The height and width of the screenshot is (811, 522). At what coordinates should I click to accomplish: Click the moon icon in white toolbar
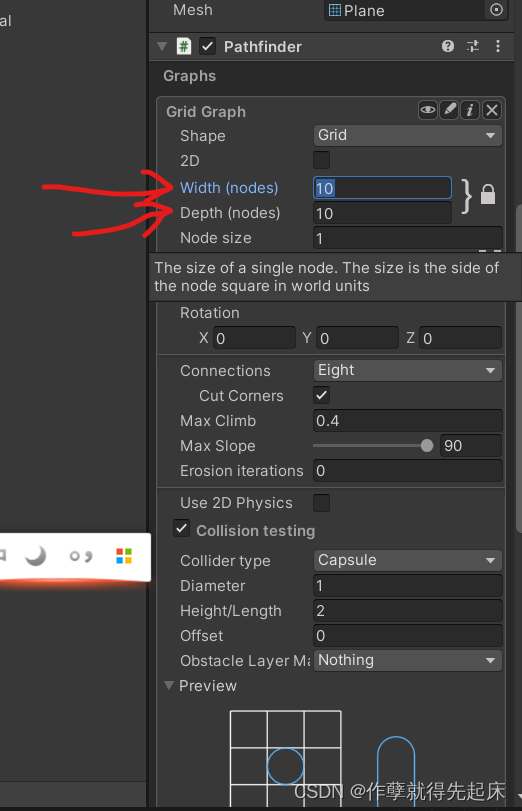pos(36,556)
